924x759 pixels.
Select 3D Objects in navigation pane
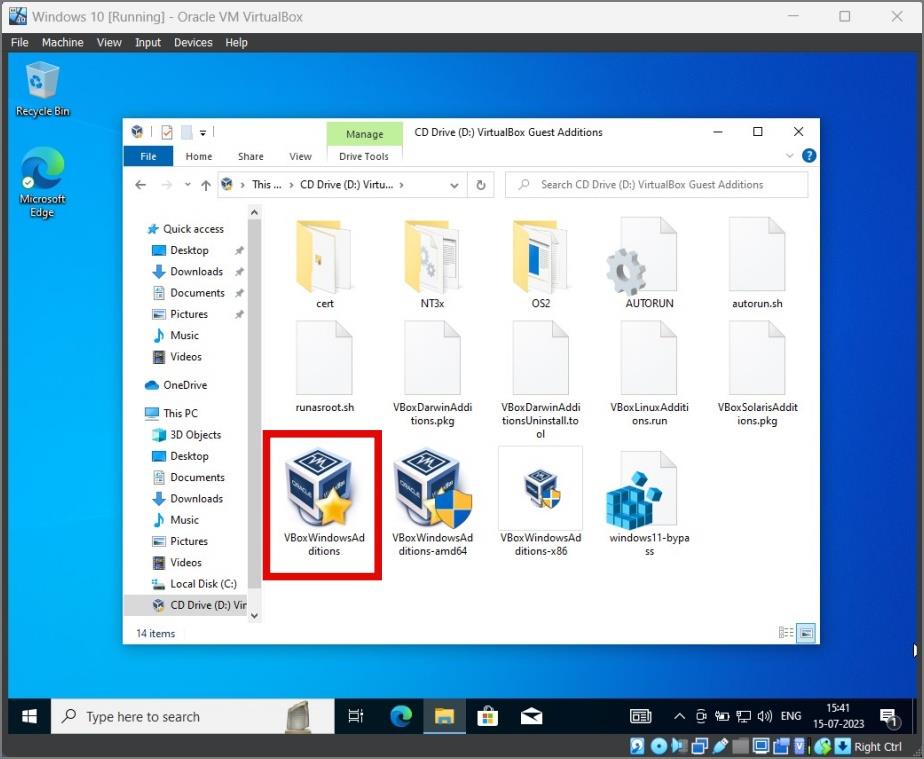186,434
